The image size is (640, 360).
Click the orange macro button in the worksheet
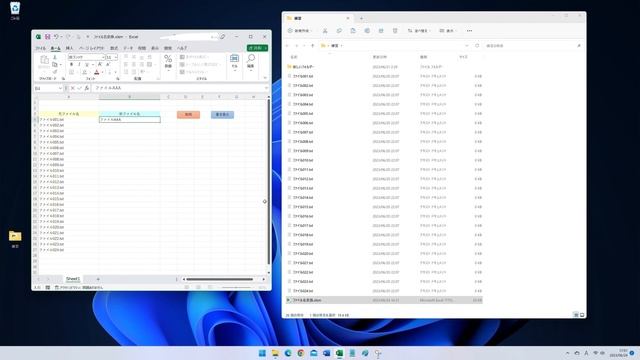[x=189, y=115]
